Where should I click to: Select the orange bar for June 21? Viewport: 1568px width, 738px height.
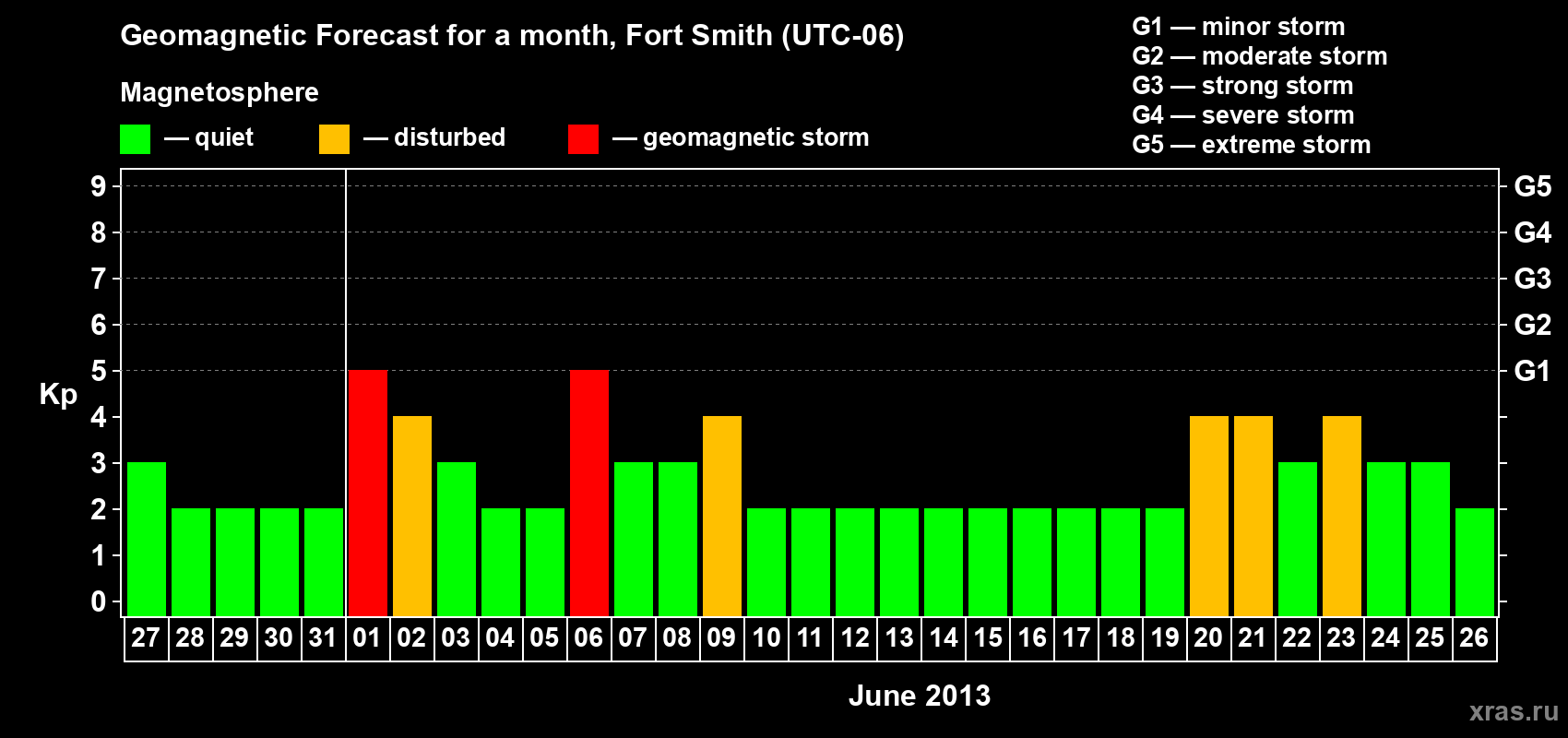(1253, 516)
